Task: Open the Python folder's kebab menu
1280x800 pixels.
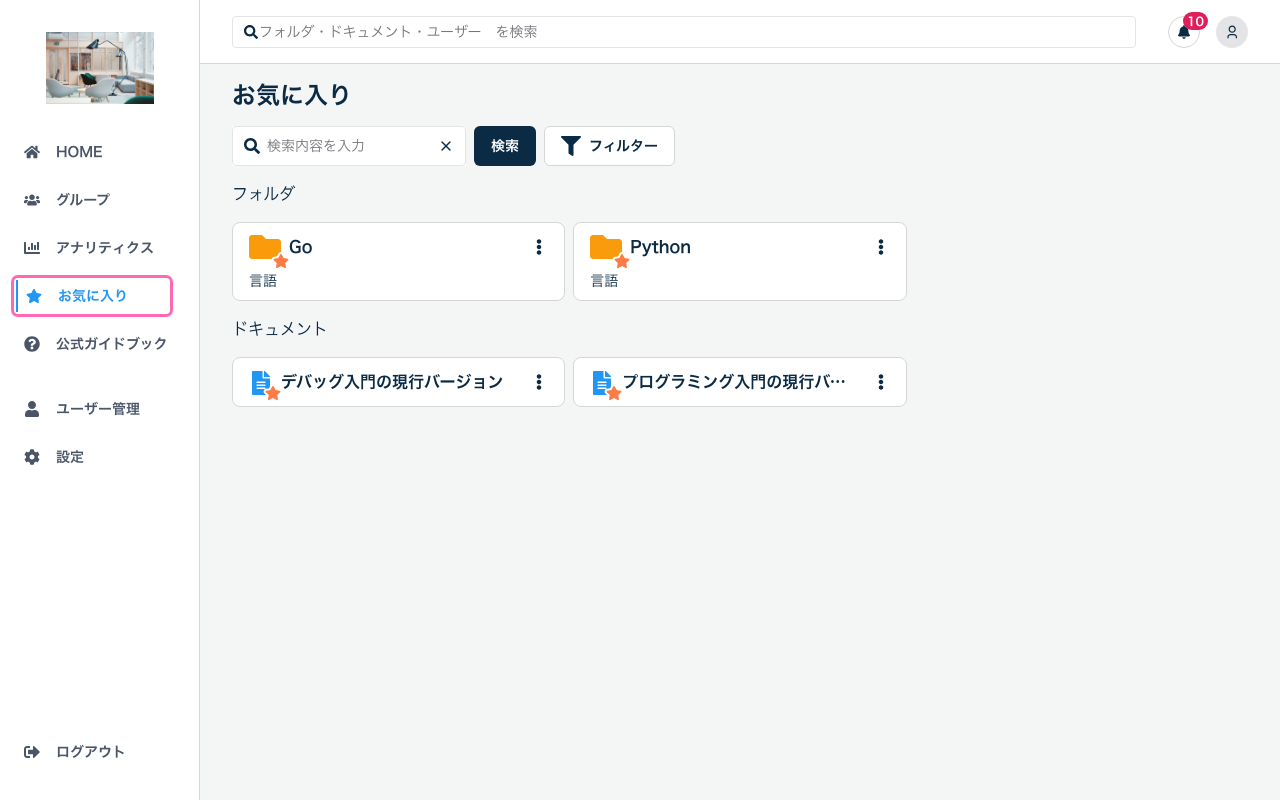Action: [881, 247]
